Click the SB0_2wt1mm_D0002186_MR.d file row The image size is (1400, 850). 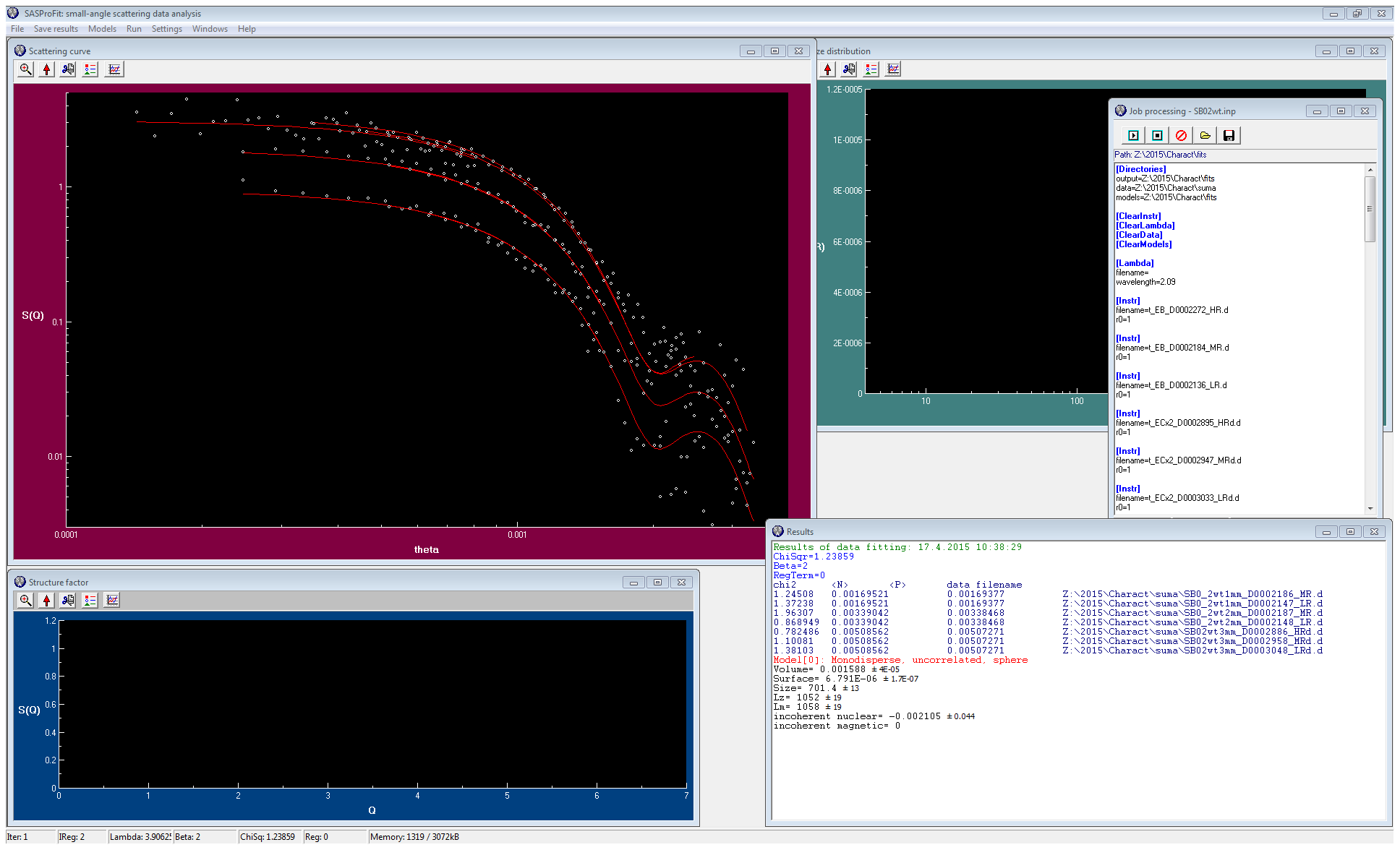[1048, 594]
